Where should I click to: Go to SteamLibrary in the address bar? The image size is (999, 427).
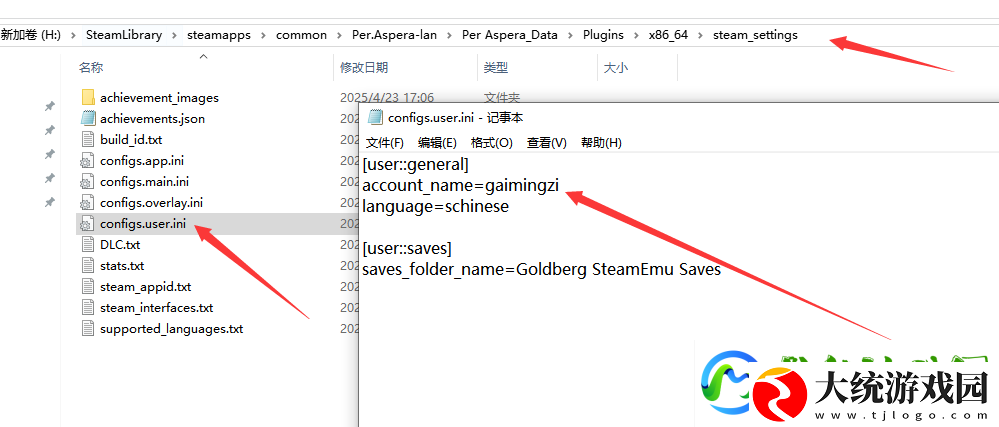(x=124, y=35)
